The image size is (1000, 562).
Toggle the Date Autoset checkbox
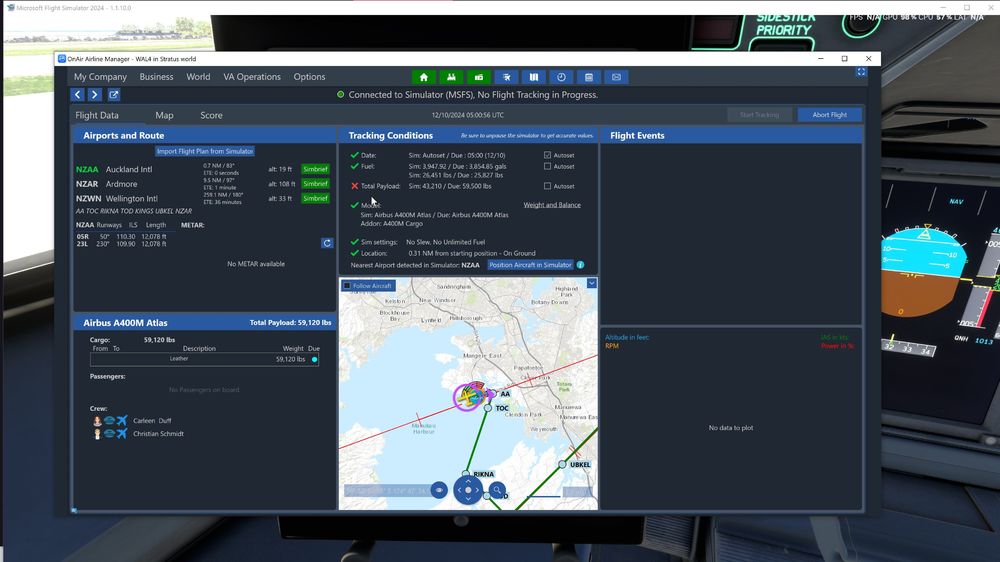coord(547,155)
